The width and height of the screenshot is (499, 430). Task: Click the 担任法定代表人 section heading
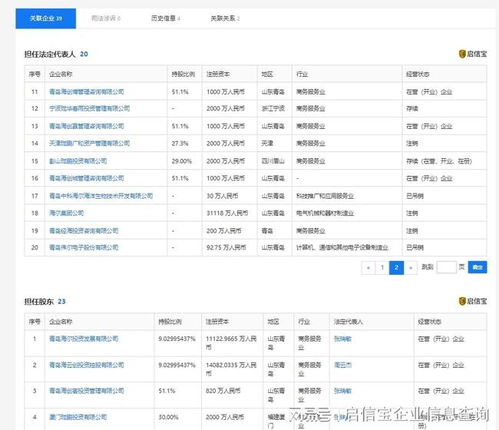click(50, 54)
